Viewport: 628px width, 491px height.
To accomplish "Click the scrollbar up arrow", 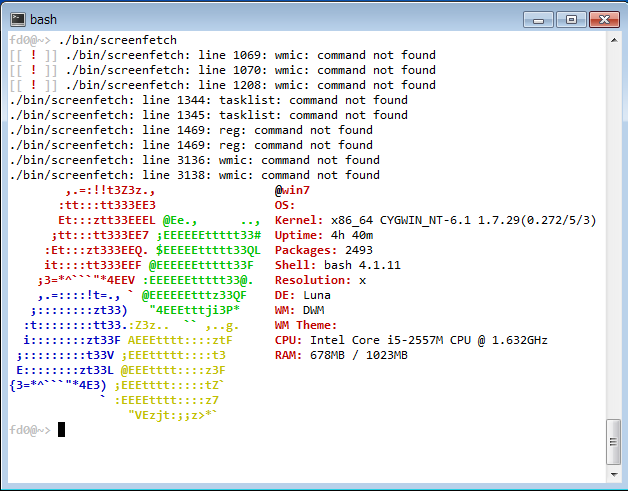I will click(x=614, y=40).
